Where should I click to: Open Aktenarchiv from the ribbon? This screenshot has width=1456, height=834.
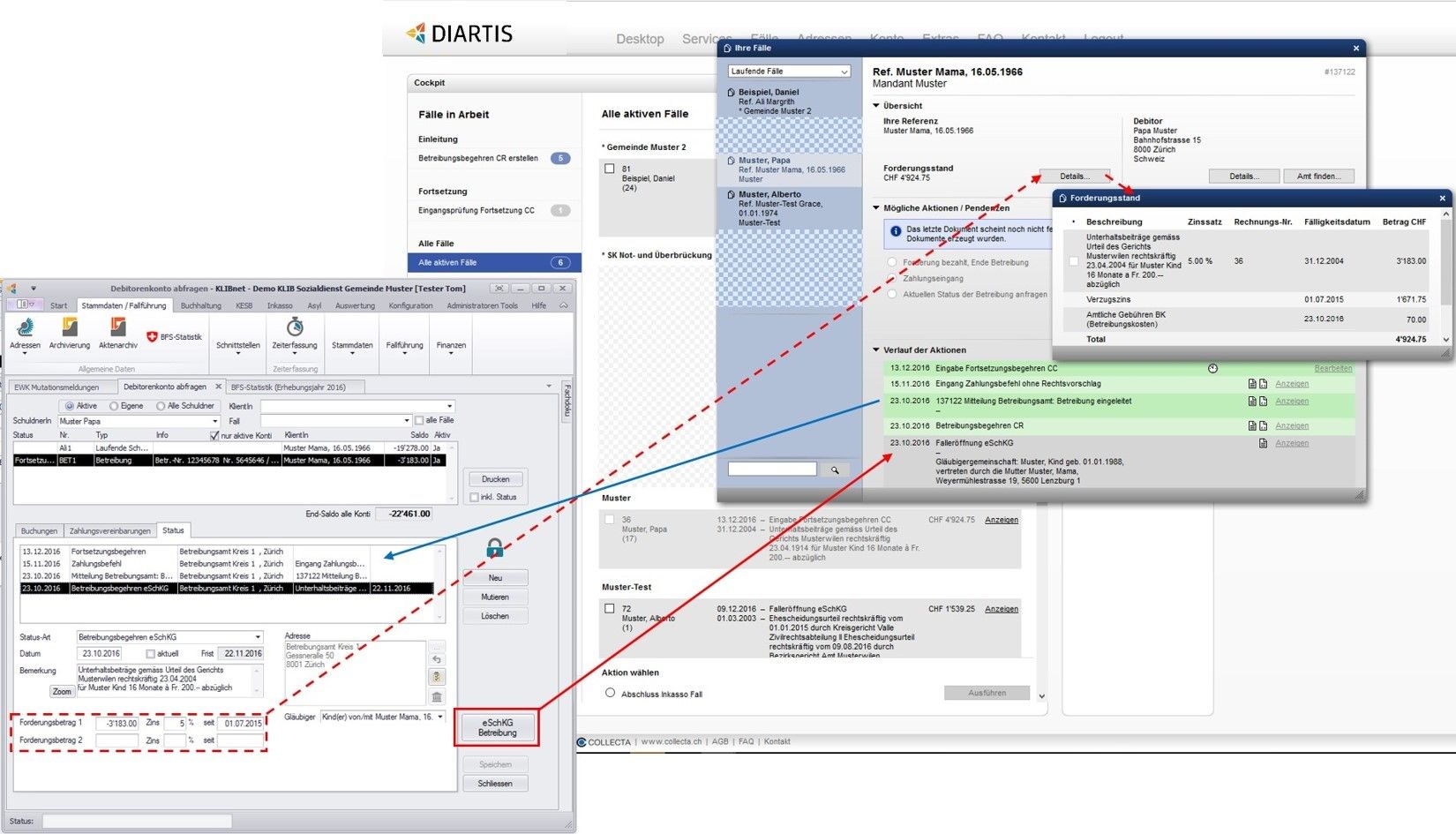[x=117, y=329]
